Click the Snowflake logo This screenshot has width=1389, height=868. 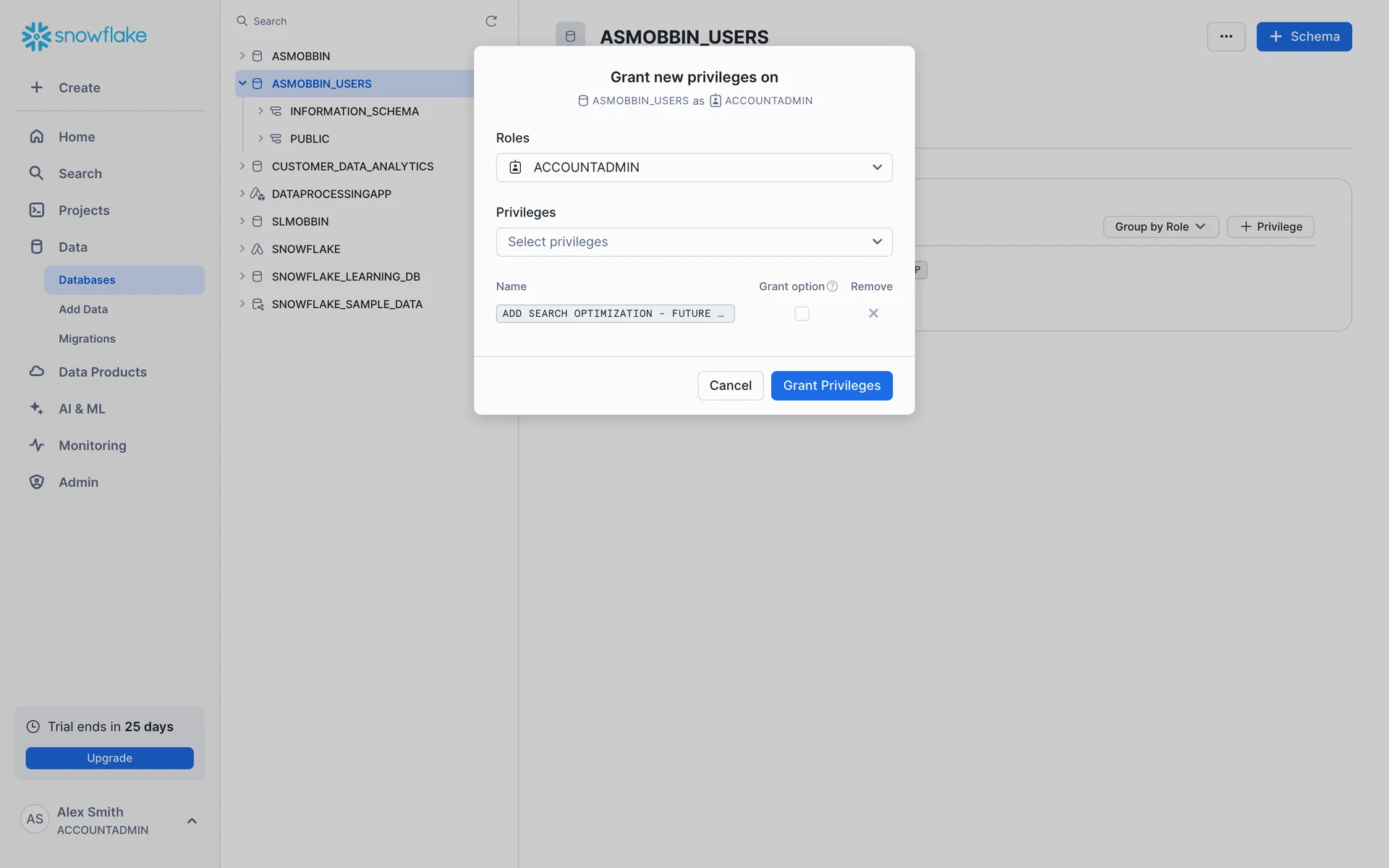pyautogui.click(x=84, y=35)
